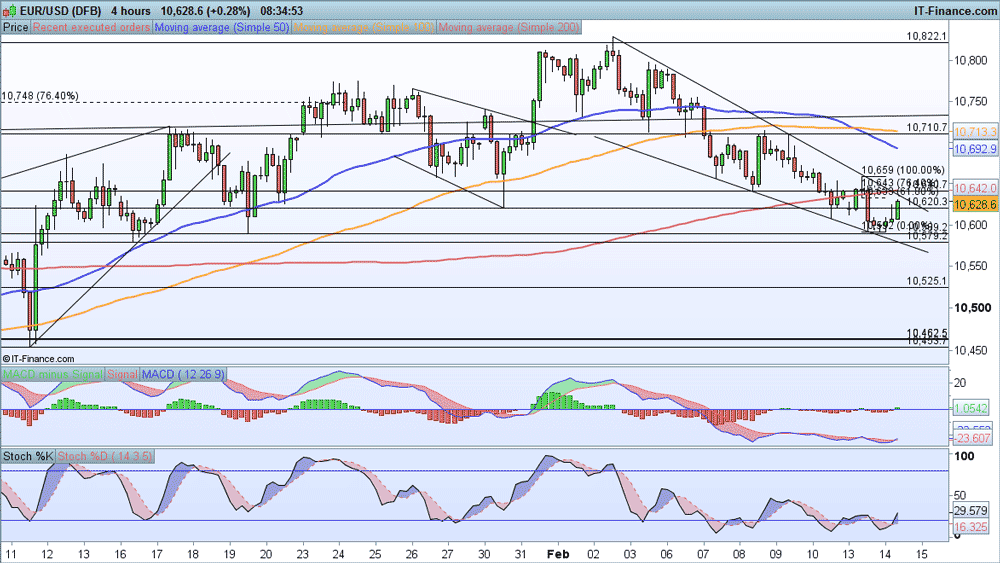Click the date 11 on time axis
The height and width of the screenshot is (563, 1000).
click(x=10, y=554)
